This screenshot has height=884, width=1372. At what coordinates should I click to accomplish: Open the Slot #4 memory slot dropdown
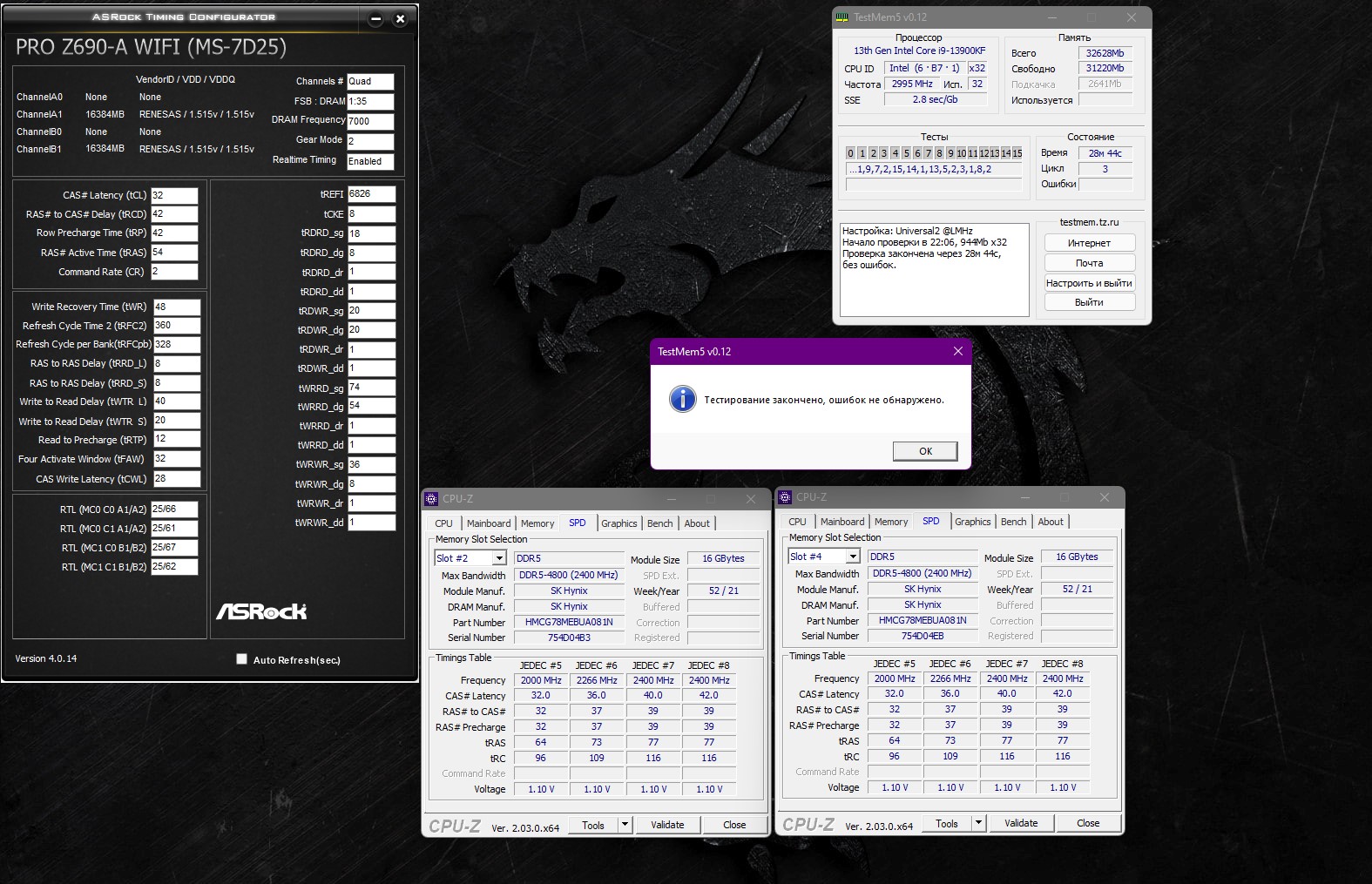point(853,557)
